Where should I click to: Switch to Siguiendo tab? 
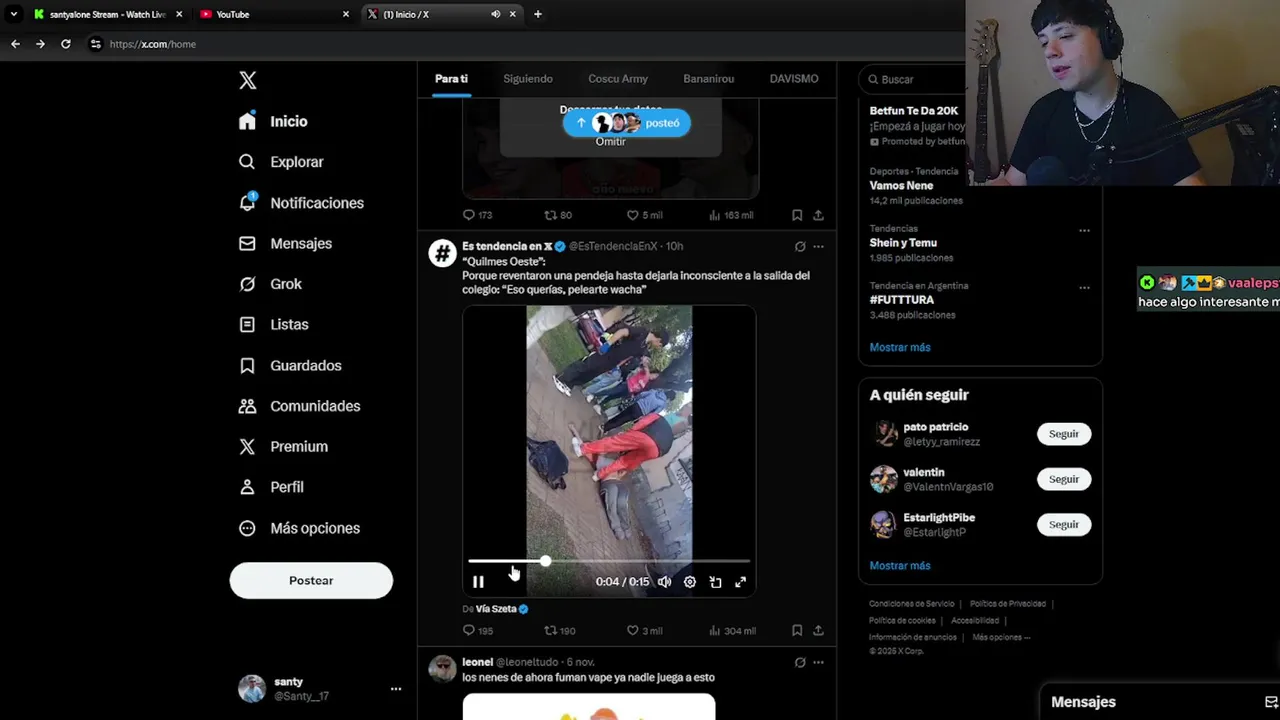coord(528,79)
